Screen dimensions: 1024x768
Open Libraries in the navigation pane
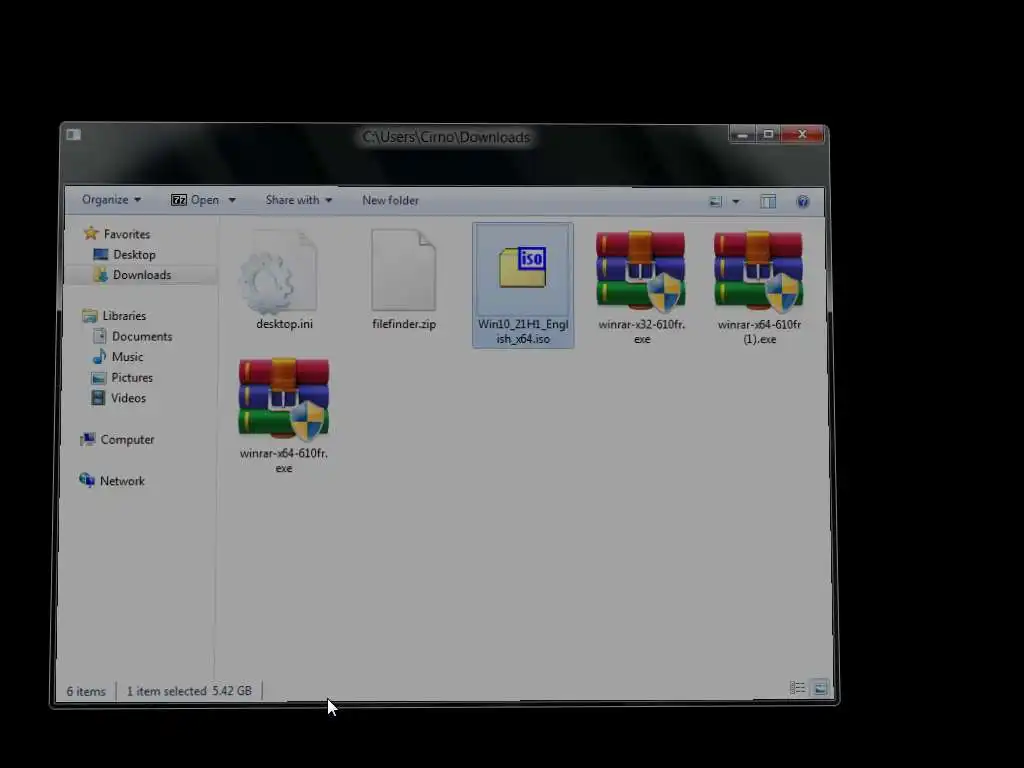point(114,316)
